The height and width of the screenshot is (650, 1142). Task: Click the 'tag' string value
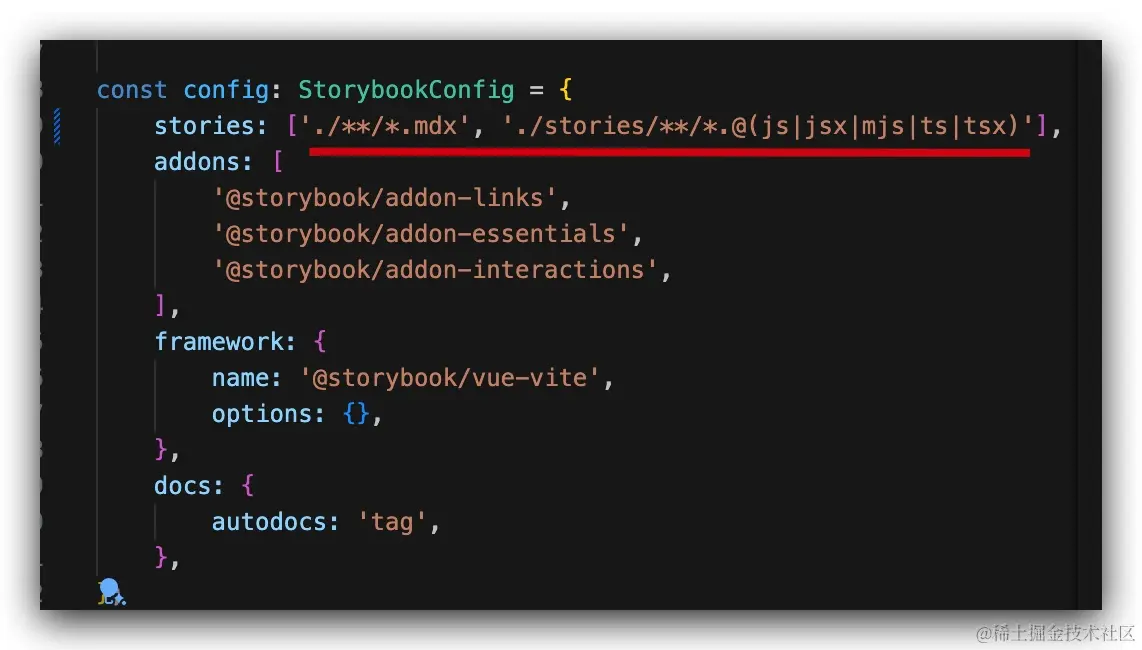pyautogui.click(x=392, y=522)
